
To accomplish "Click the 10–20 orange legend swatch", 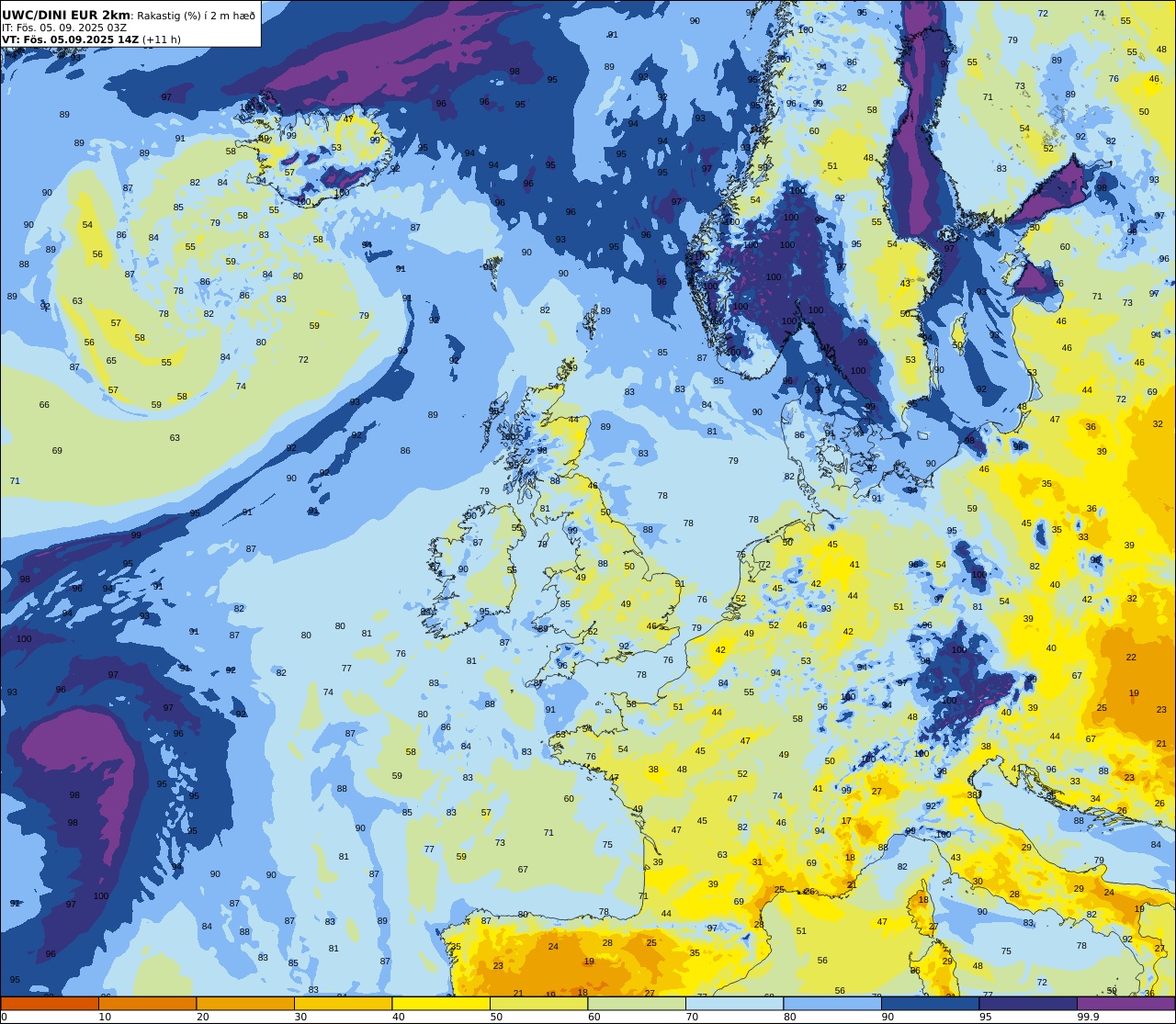I will [x=147, y=1004].
